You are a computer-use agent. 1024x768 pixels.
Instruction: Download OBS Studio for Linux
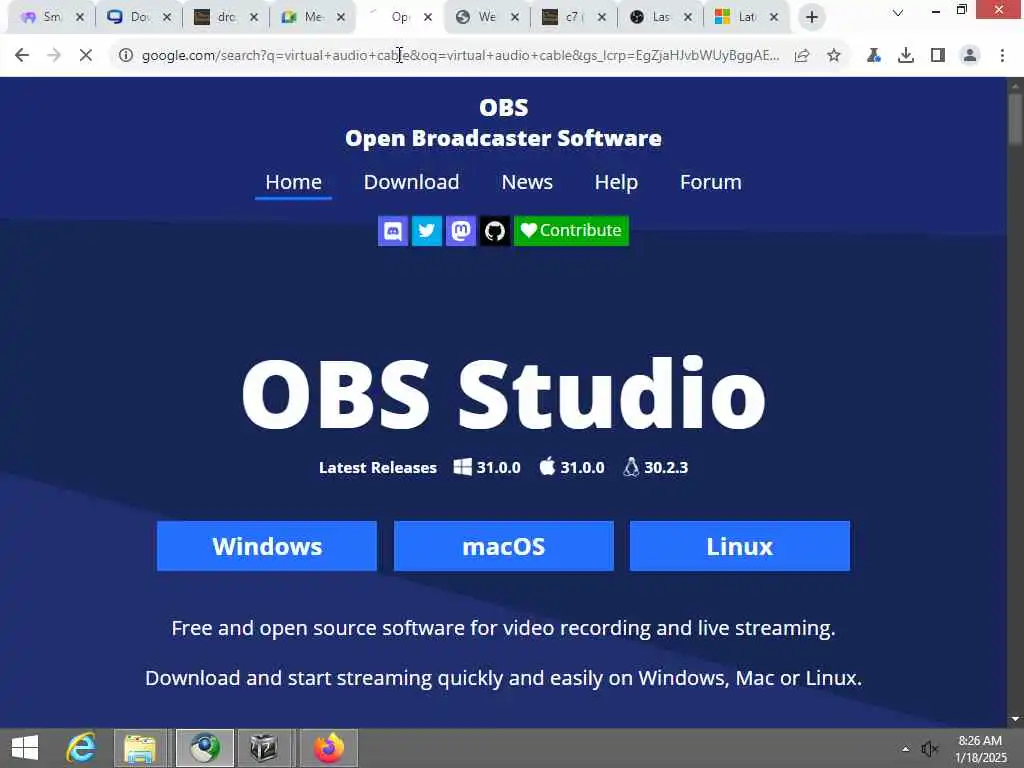[x=740, y=546]
